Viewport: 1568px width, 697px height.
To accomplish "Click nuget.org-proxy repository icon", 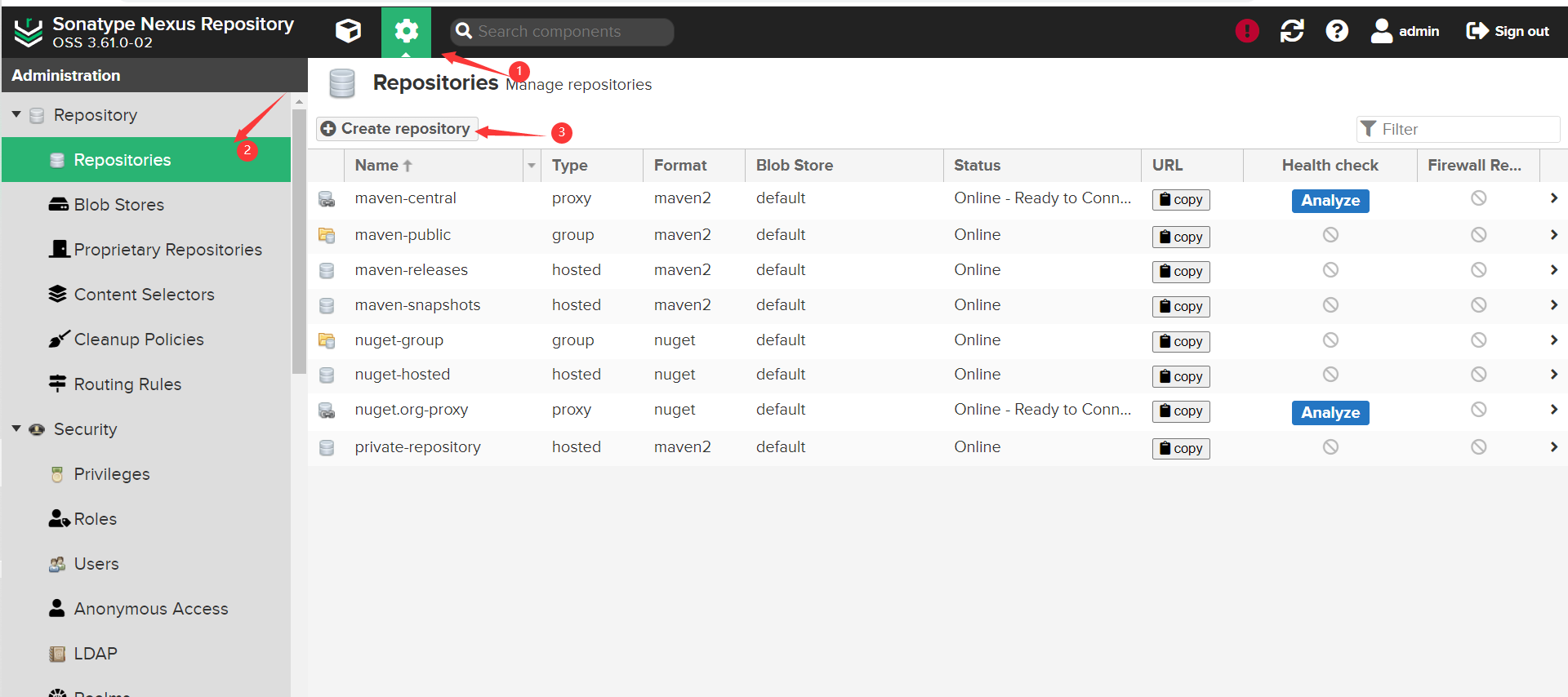I will pyautogui.click(x=327, y=411).
